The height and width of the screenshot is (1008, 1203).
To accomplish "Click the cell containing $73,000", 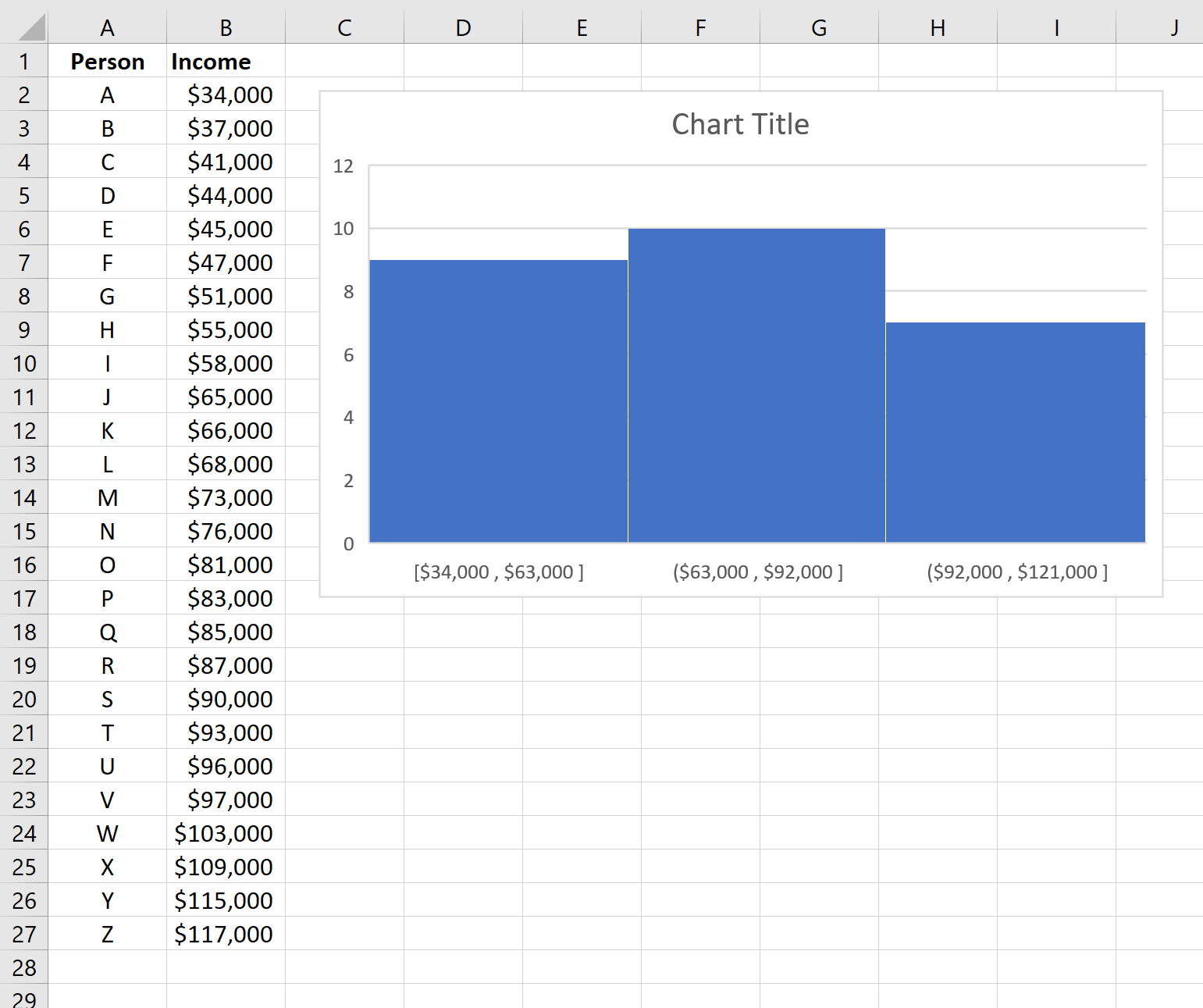I will click(226, 497).
